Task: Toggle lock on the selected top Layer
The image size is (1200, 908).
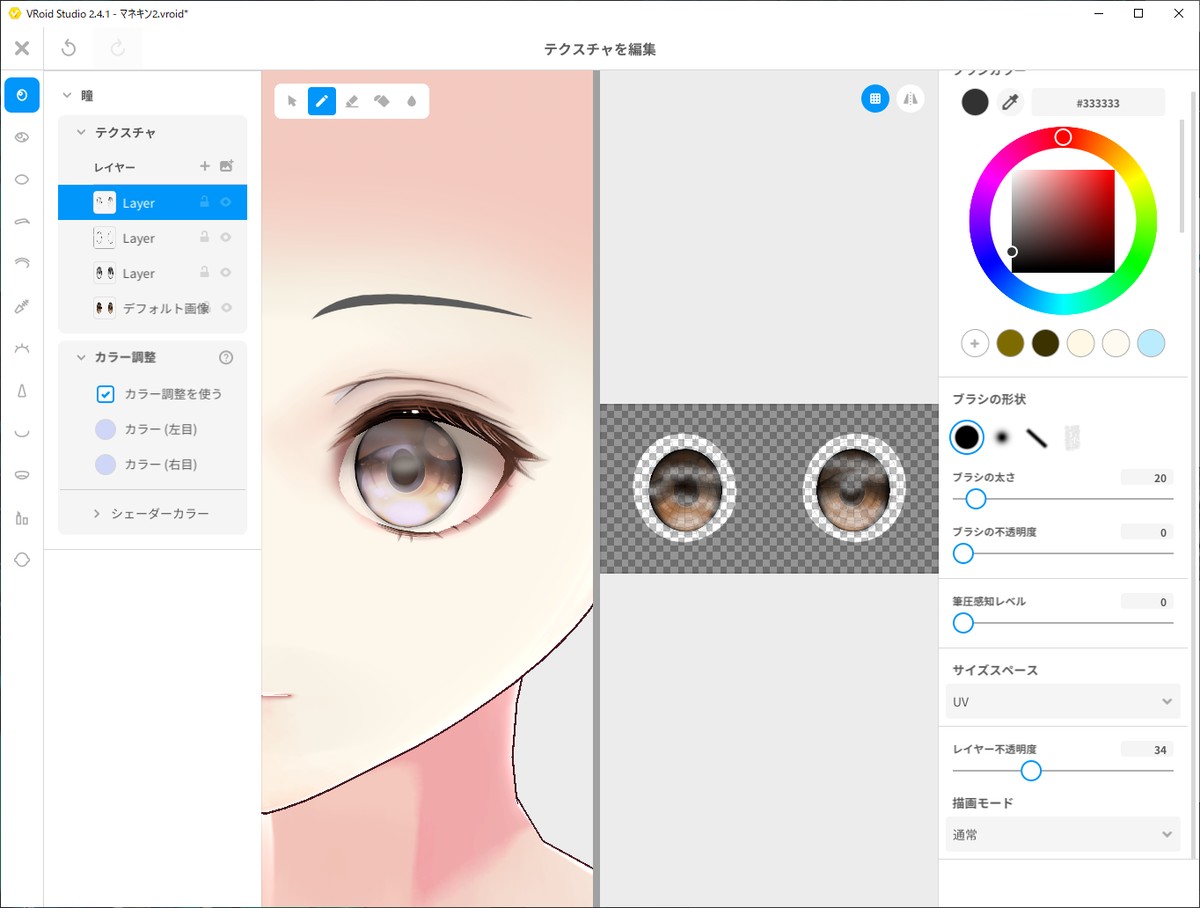Action: pos(204,202)
